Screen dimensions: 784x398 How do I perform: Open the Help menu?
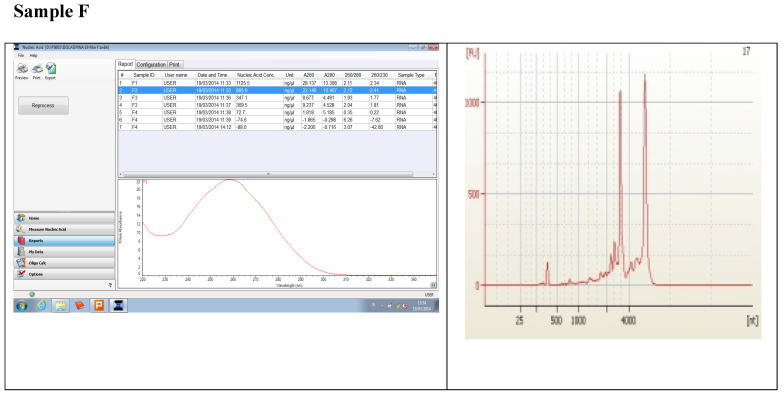coord(33,55)
